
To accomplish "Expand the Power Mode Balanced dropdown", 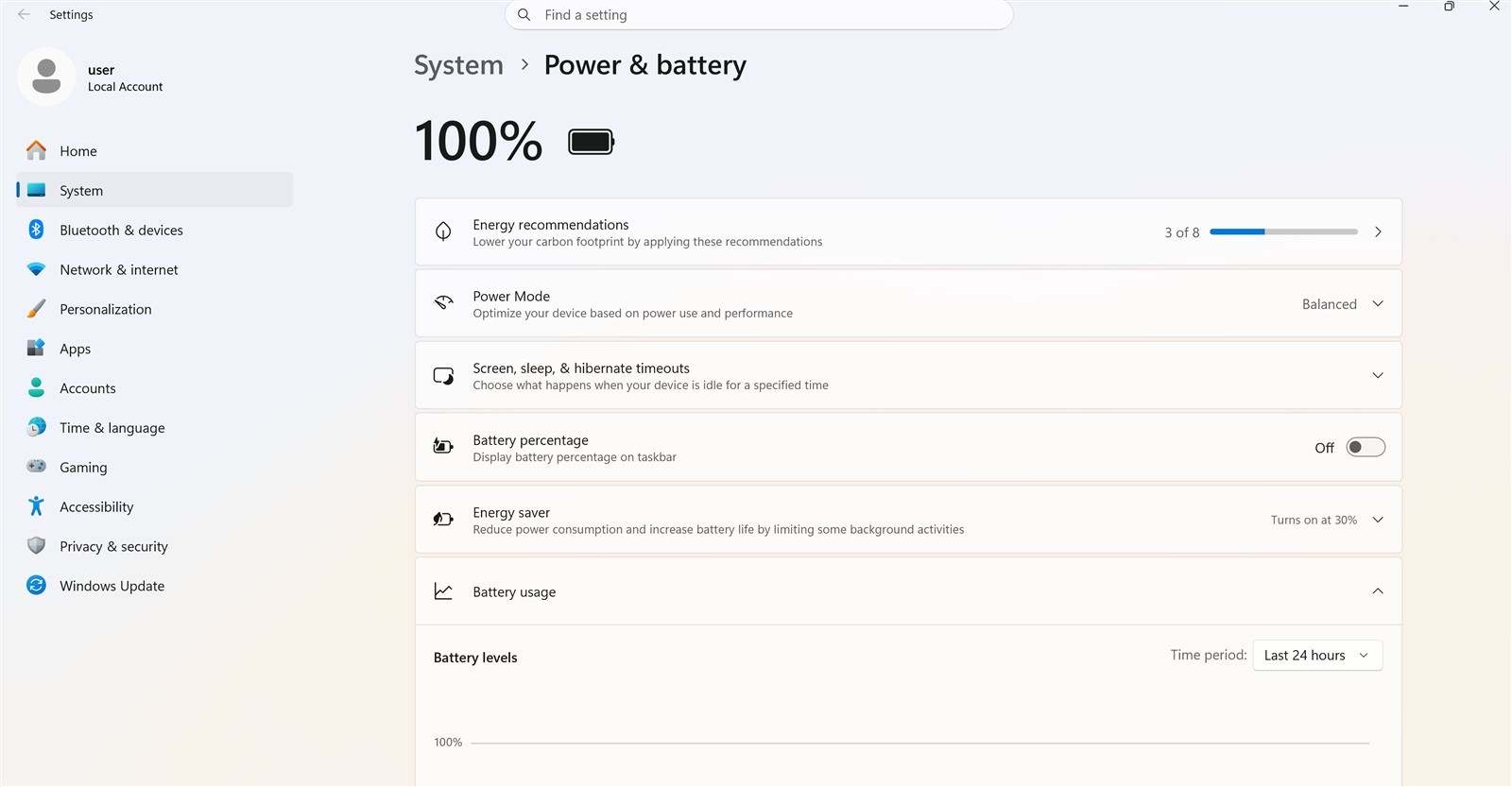I will coord(1342,304).
